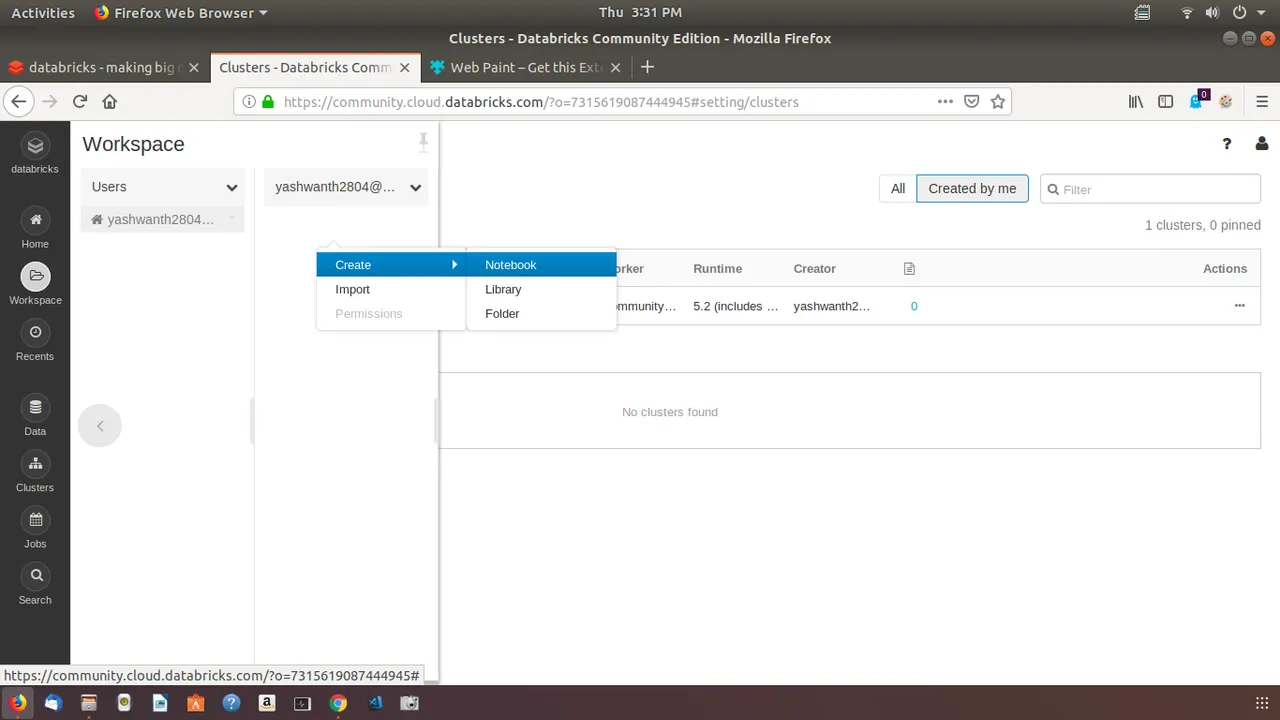Pin the Workspace panel with pin icon
The image size is (1280, 720).
click(423, 143)
